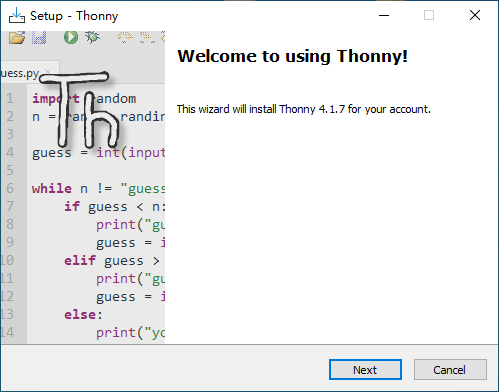
Task: Select the guess.py tab label
Action: coord(20,73)
